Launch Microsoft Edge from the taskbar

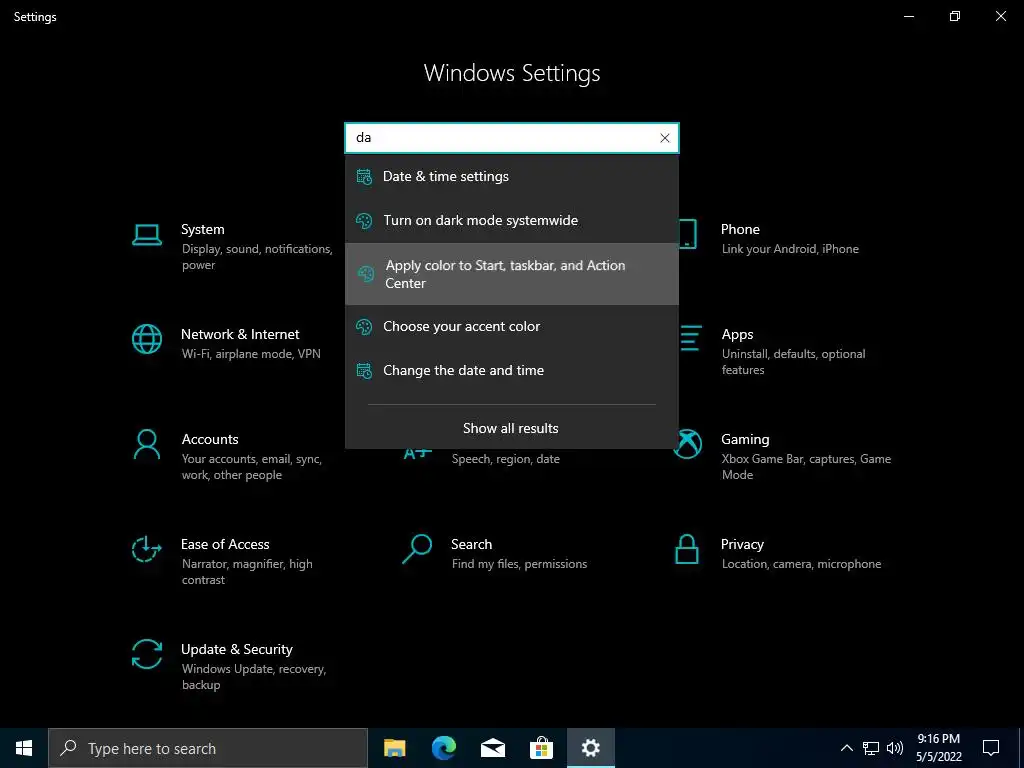coord(443,748)
